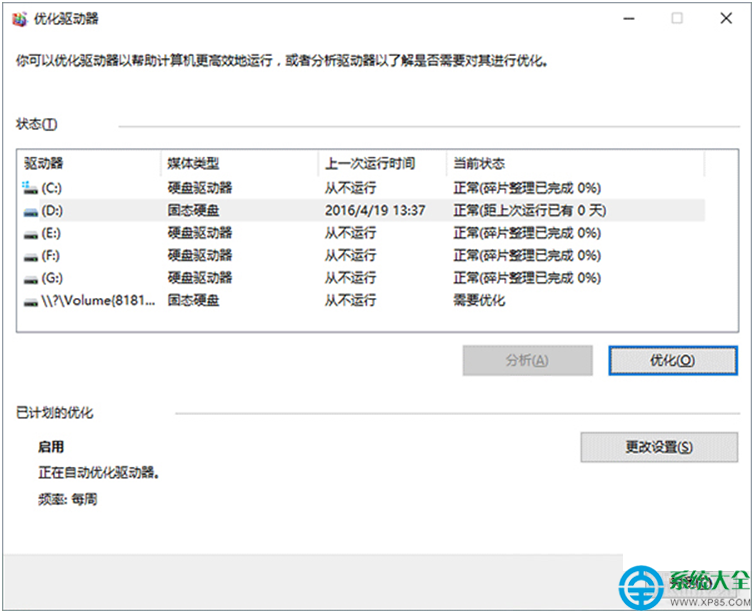Open 更改设置(S) for scheduled optimization
Viewport: 753px width, 613px height.
coord(659,447)
